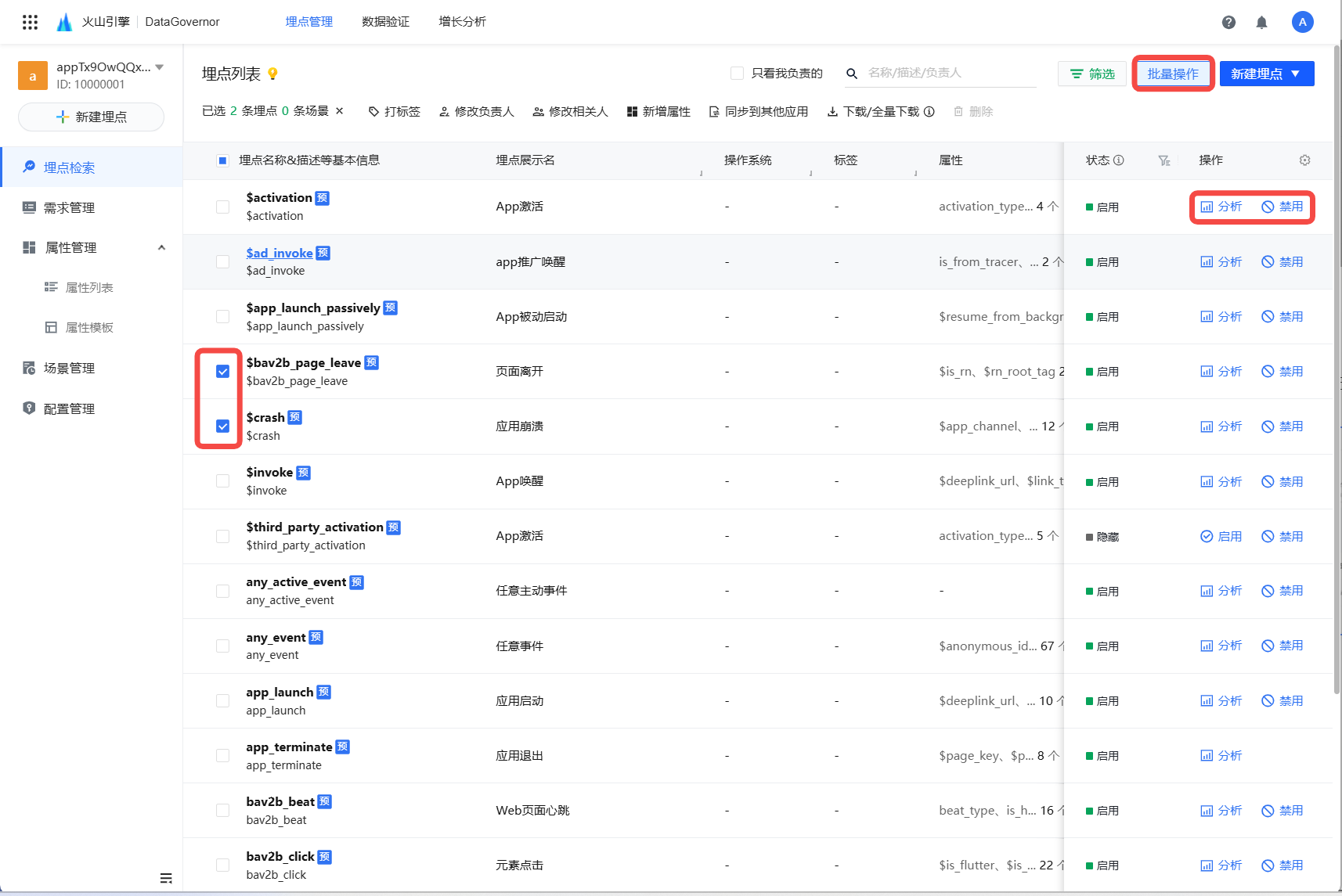1342x896 pixels.
Task: Click 分析 for the $activation row
Action: (x=1221, y=207)
